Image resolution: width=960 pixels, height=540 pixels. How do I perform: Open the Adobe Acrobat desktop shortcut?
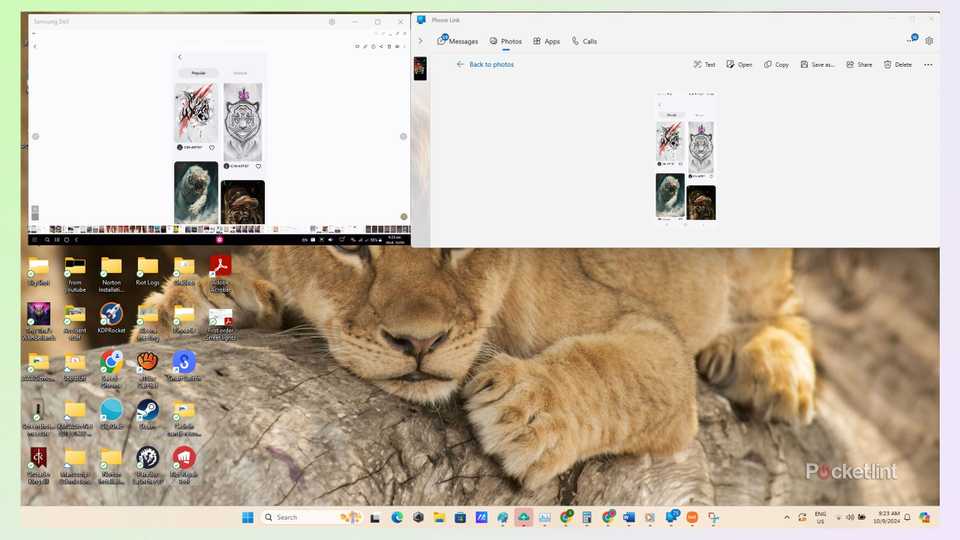220,274
